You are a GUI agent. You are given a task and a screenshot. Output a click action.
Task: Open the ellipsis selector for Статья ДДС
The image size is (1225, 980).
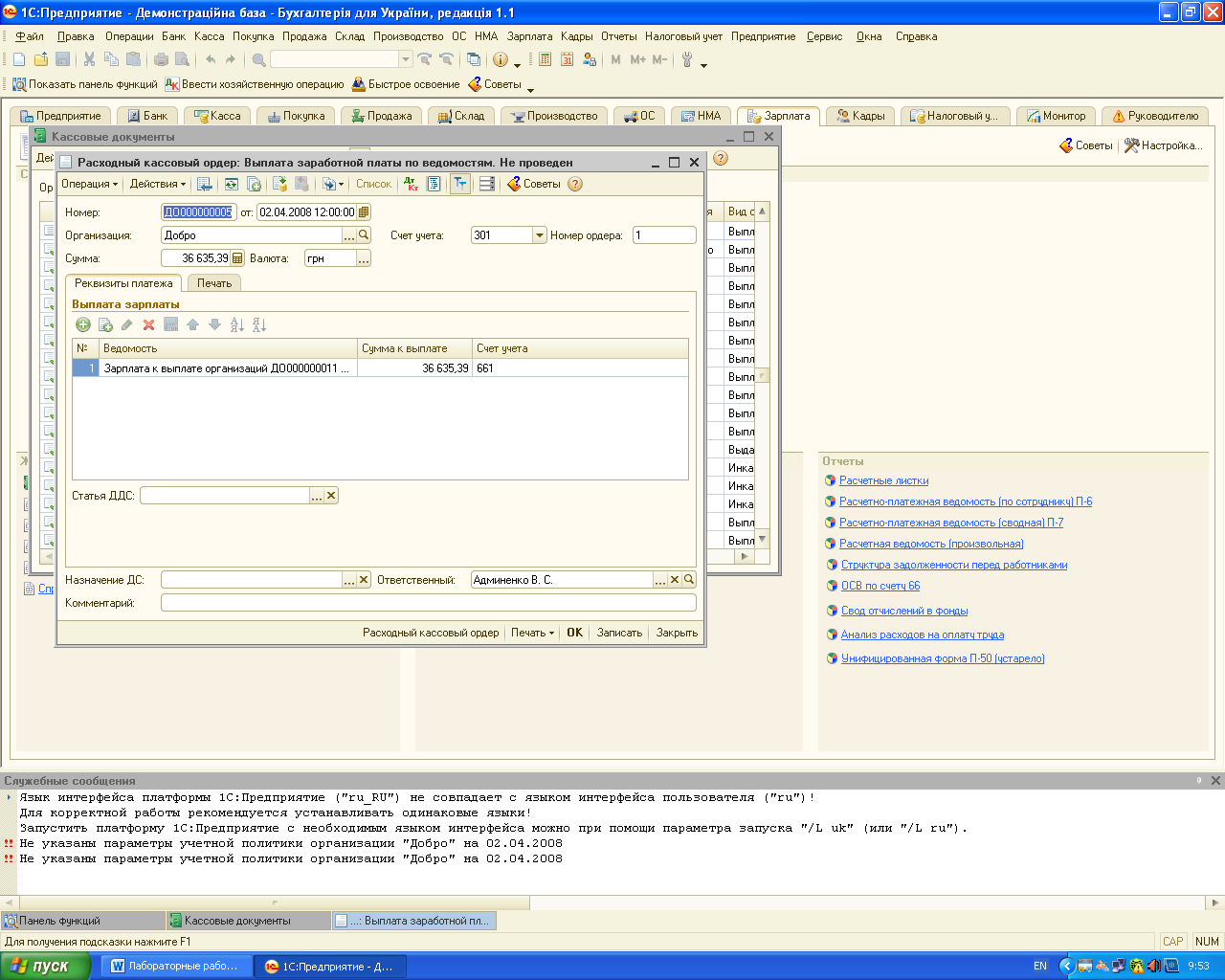coord(317,496)
